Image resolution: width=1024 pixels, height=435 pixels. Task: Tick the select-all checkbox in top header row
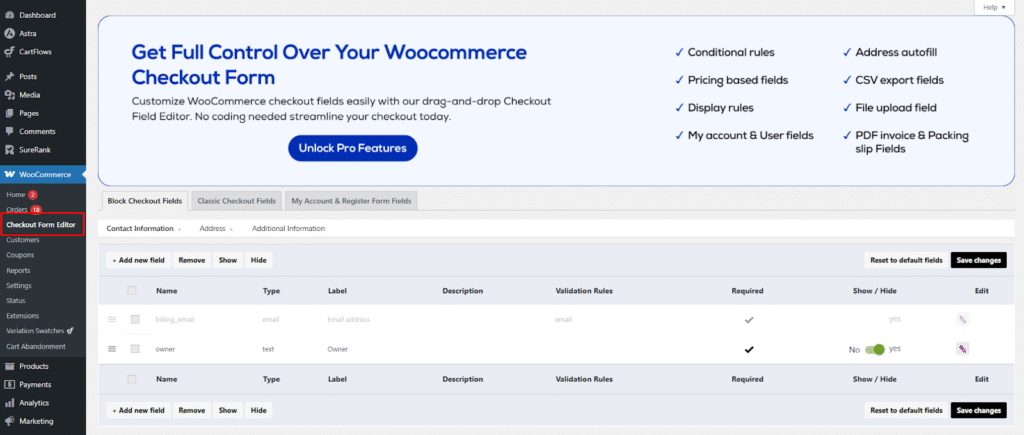[132, 291]
